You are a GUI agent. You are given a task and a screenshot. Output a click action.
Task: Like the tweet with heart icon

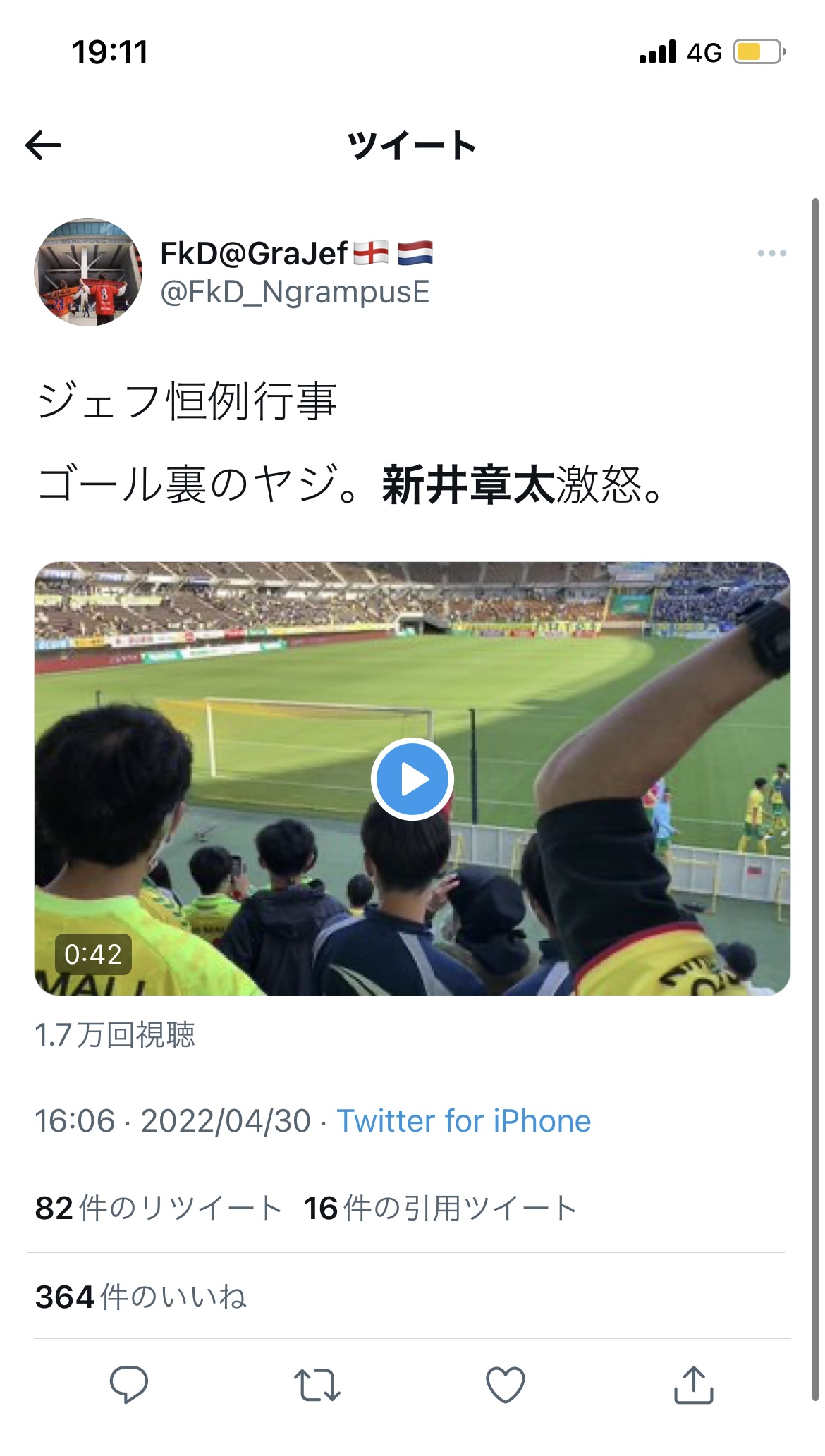(x=506, y=1384)
